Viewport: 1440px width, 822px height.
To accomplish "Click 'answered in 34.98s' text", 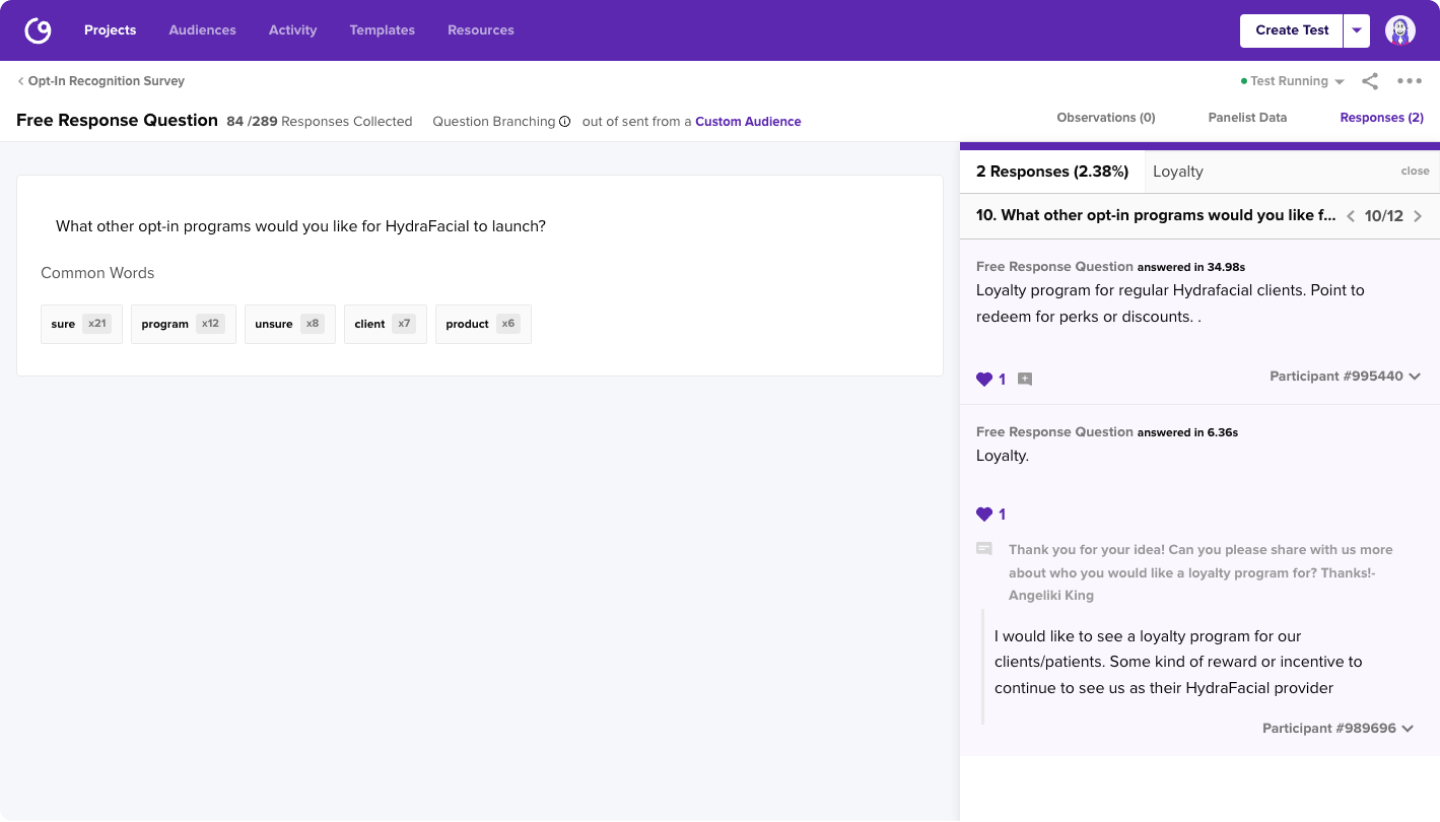I will [1191, 267].
